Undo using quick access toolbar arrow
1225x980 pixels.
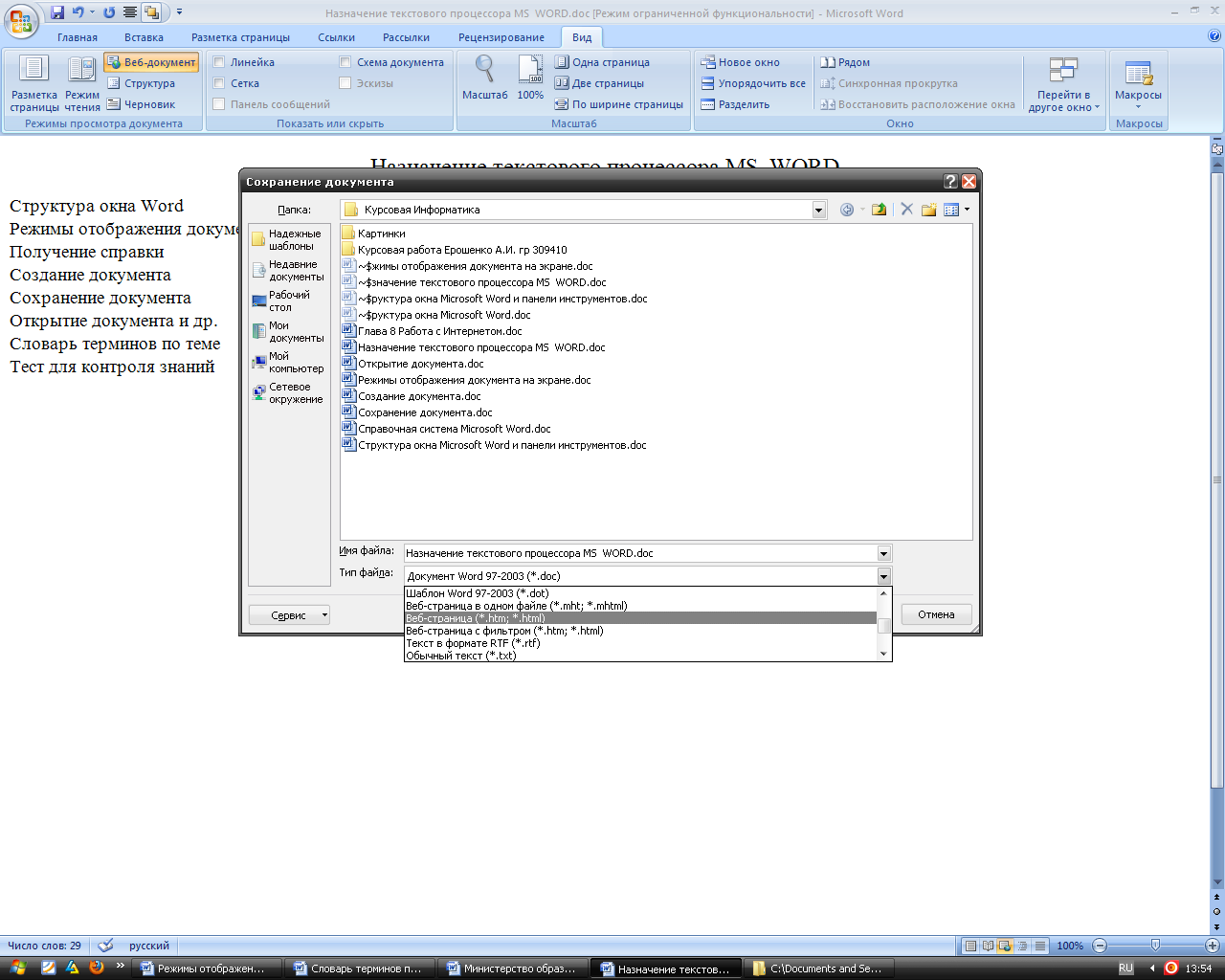pyautogui.click(x=78, y=12)
